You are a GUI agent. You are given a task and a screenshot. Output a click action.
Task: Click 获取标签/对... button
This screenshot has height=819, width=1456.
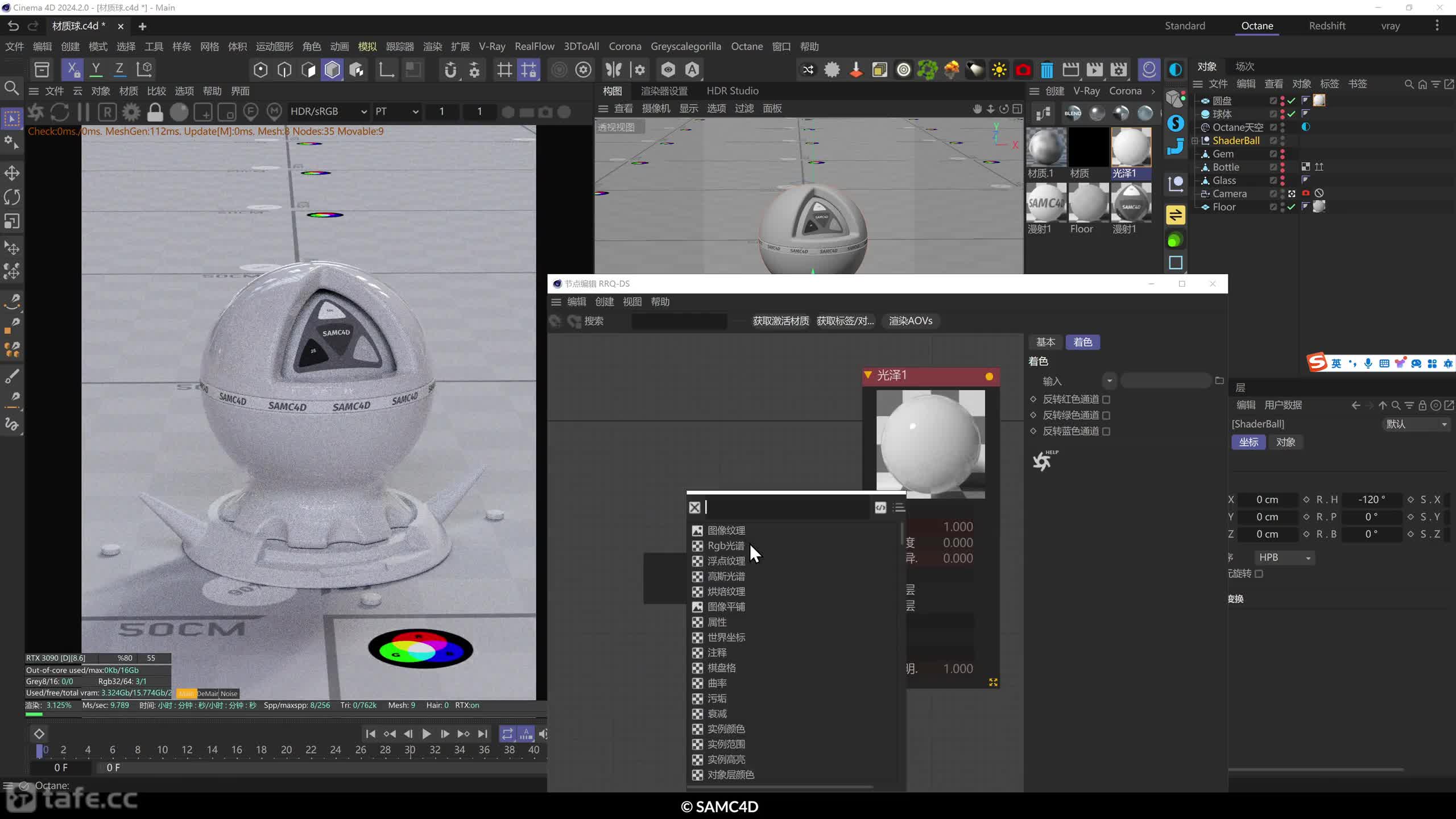[845, 321]
